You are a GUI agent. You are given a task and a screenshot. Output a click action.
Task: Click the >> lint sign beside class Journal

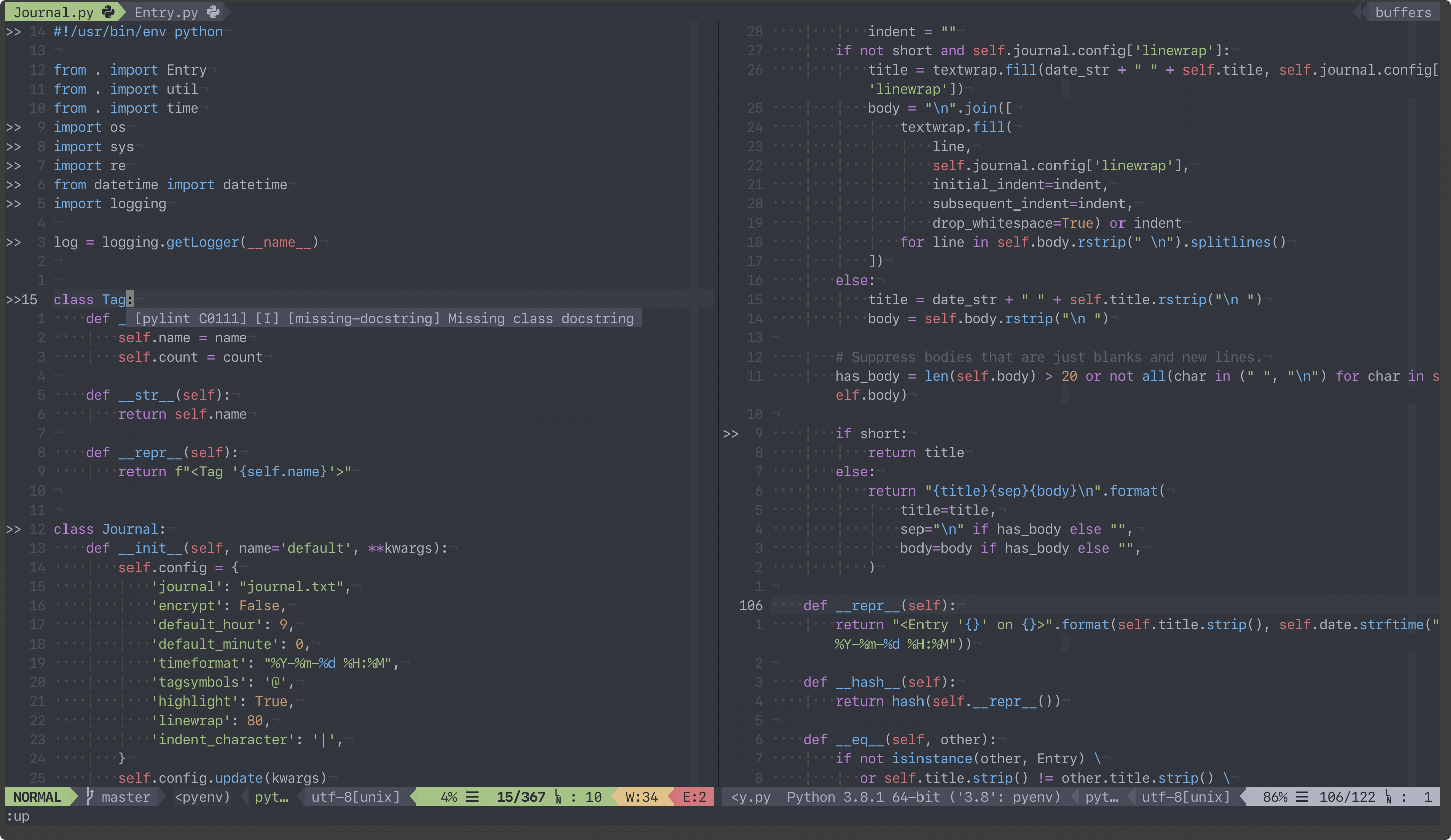click(13, 529)
